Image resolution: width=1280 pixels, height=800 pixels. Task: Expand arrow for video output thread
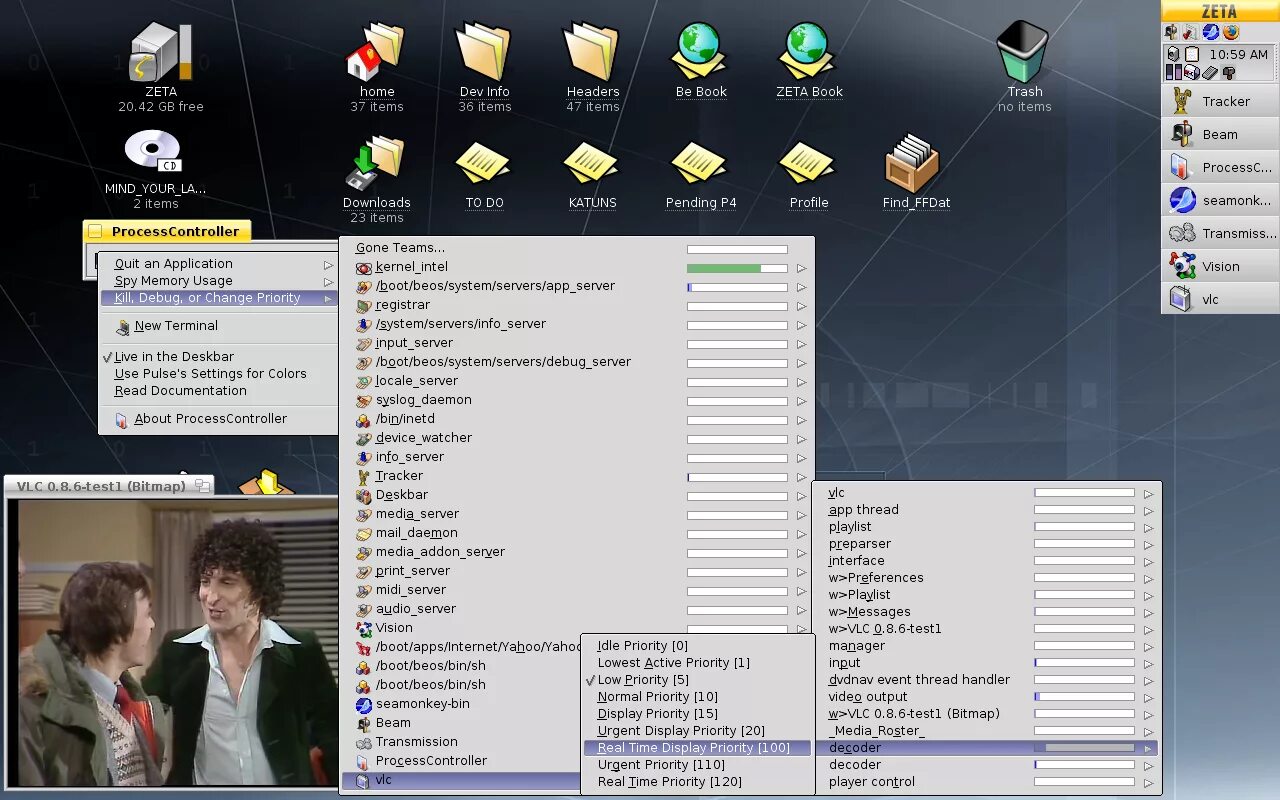point(1148,697)
